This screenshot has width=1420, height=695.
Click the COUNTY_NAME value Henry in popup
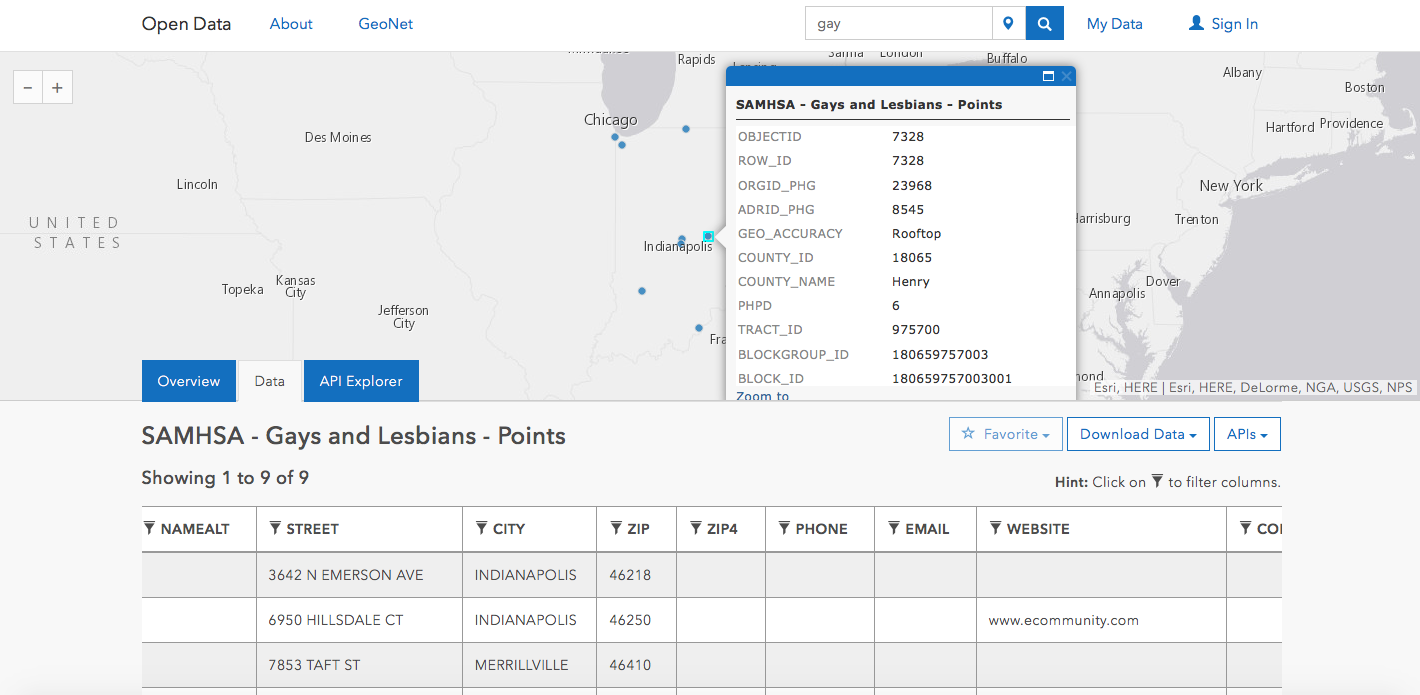[911, 282]
